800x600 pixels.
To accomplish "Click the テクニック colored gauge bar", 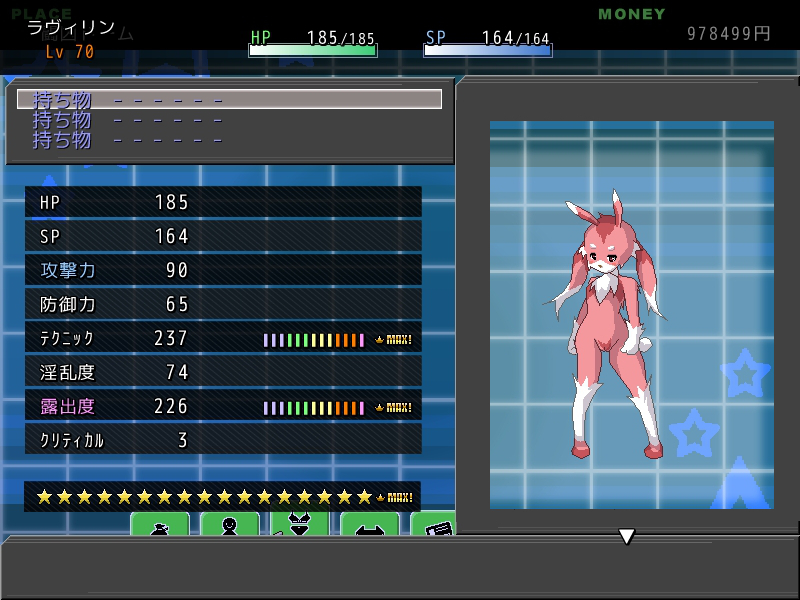I will pyautogui.click(x=313, y=340).
